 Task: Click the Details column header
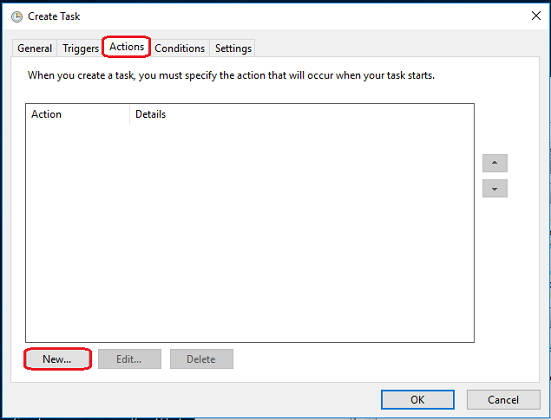point(302,114)
